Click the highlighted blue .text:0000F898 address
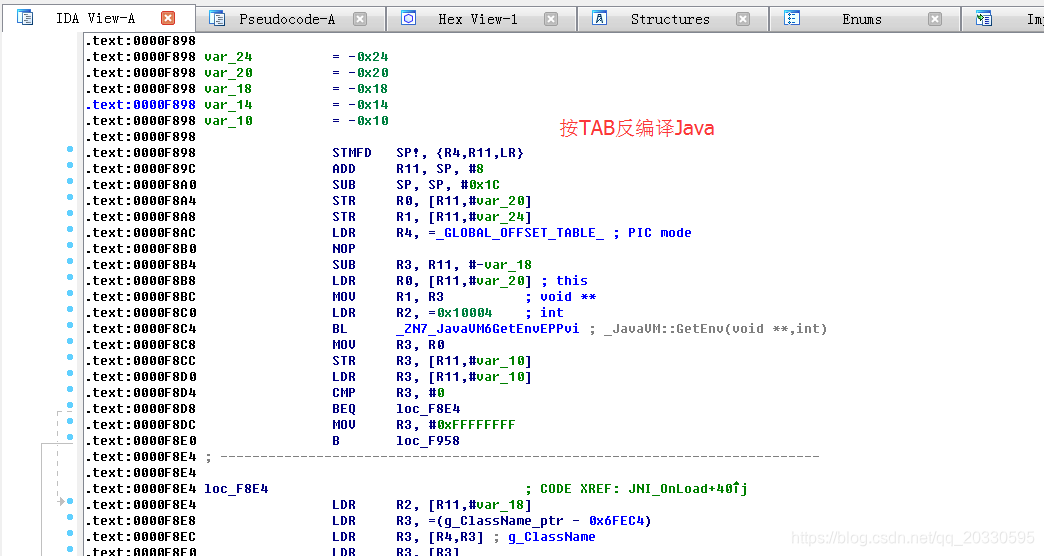 [140, 105]
